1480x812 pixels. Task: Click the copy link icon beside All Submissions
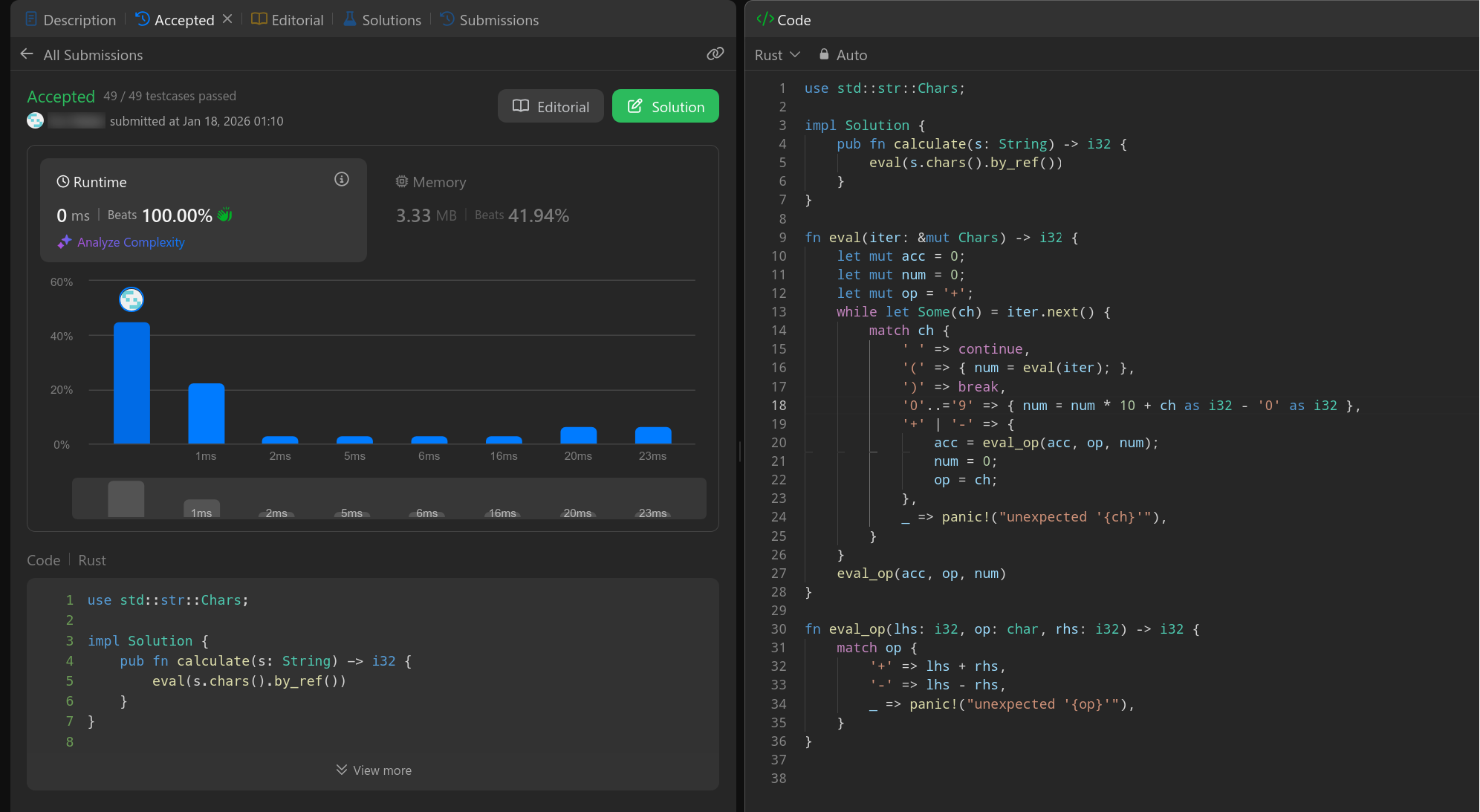[x=715, y=54]
